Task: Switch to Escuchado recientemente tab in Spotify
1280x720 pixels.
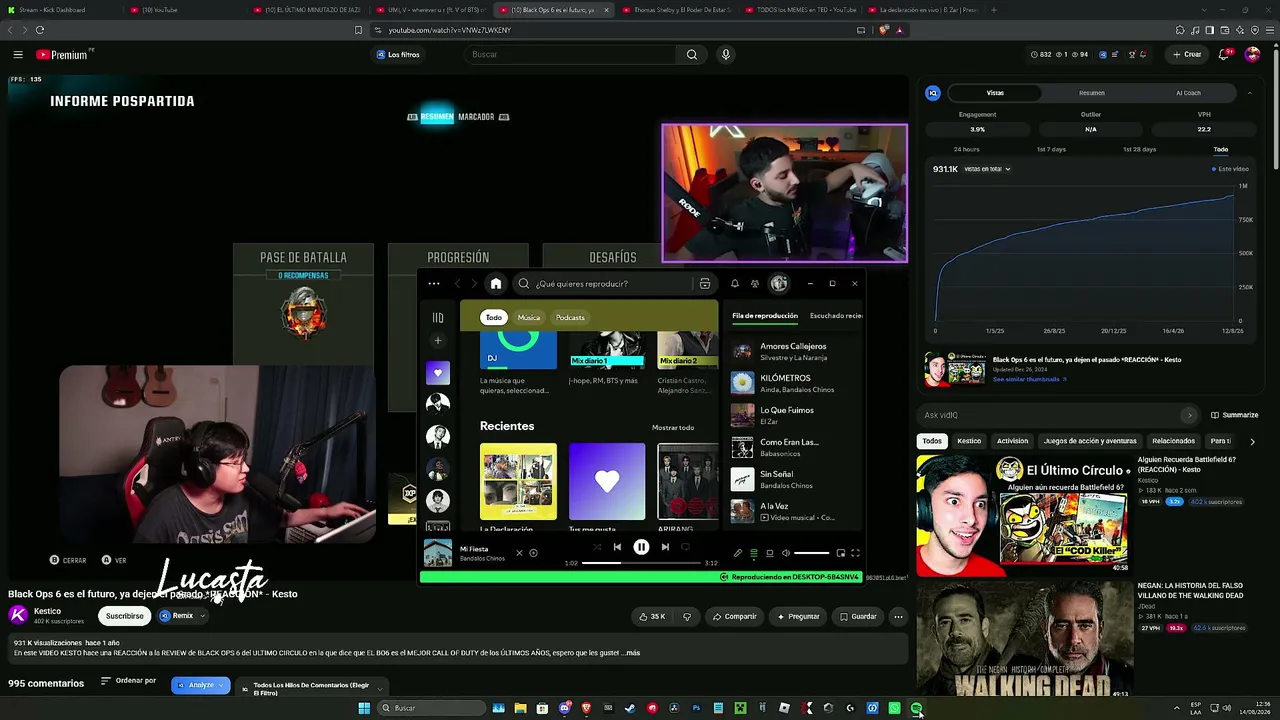Action: [836, 316]
